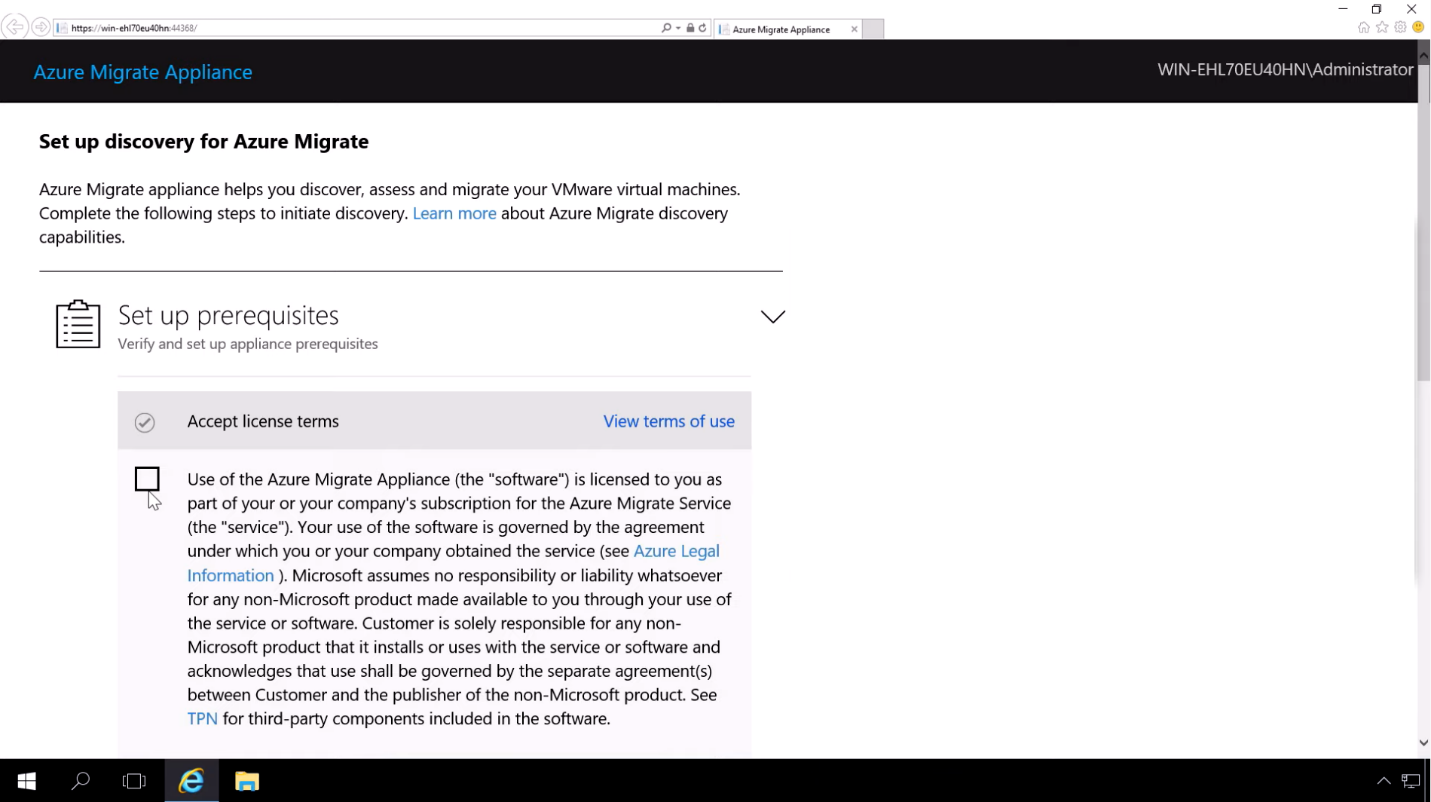1431x802 pixels.
Task: Click the search magnifier in address bar
Action: [x=667, y=28]
